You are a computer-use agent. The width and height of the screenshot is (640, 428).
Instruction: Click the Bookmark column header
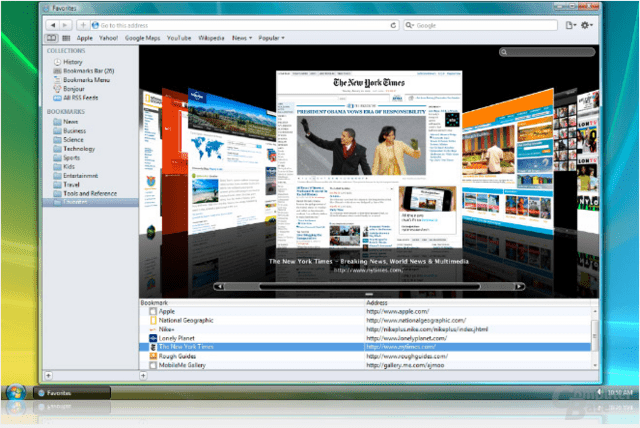pos(251,303)
